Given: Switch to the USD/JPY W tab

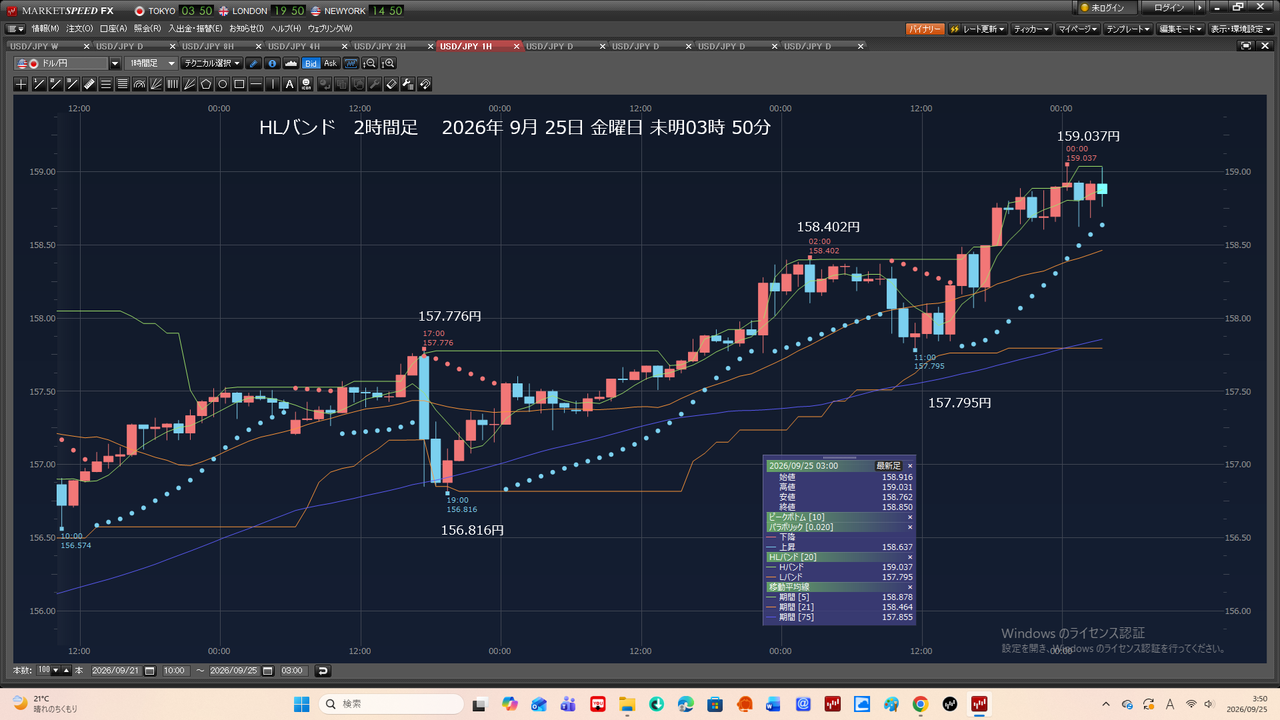Looking at the screenshot, I should (49, 46).
